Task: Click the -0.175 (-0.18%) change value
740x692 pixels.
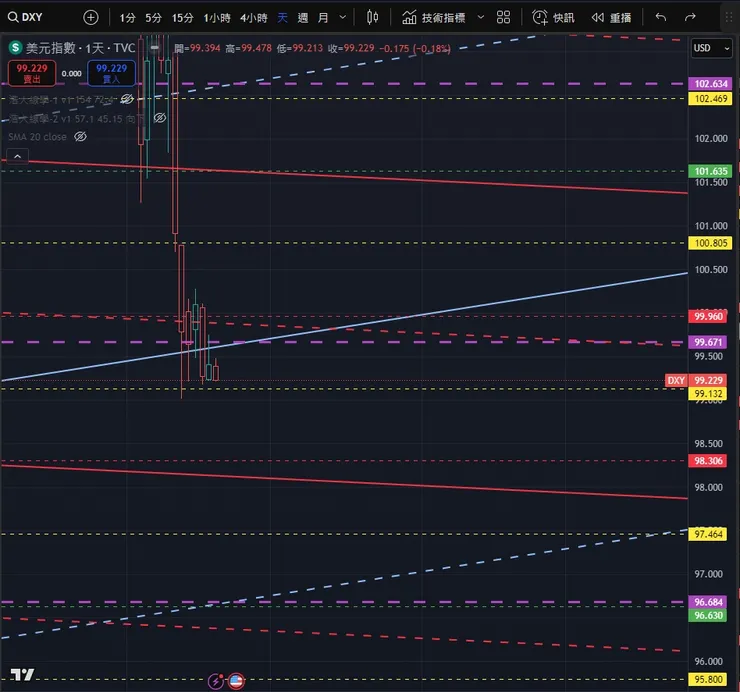Action: coord(415,49)
